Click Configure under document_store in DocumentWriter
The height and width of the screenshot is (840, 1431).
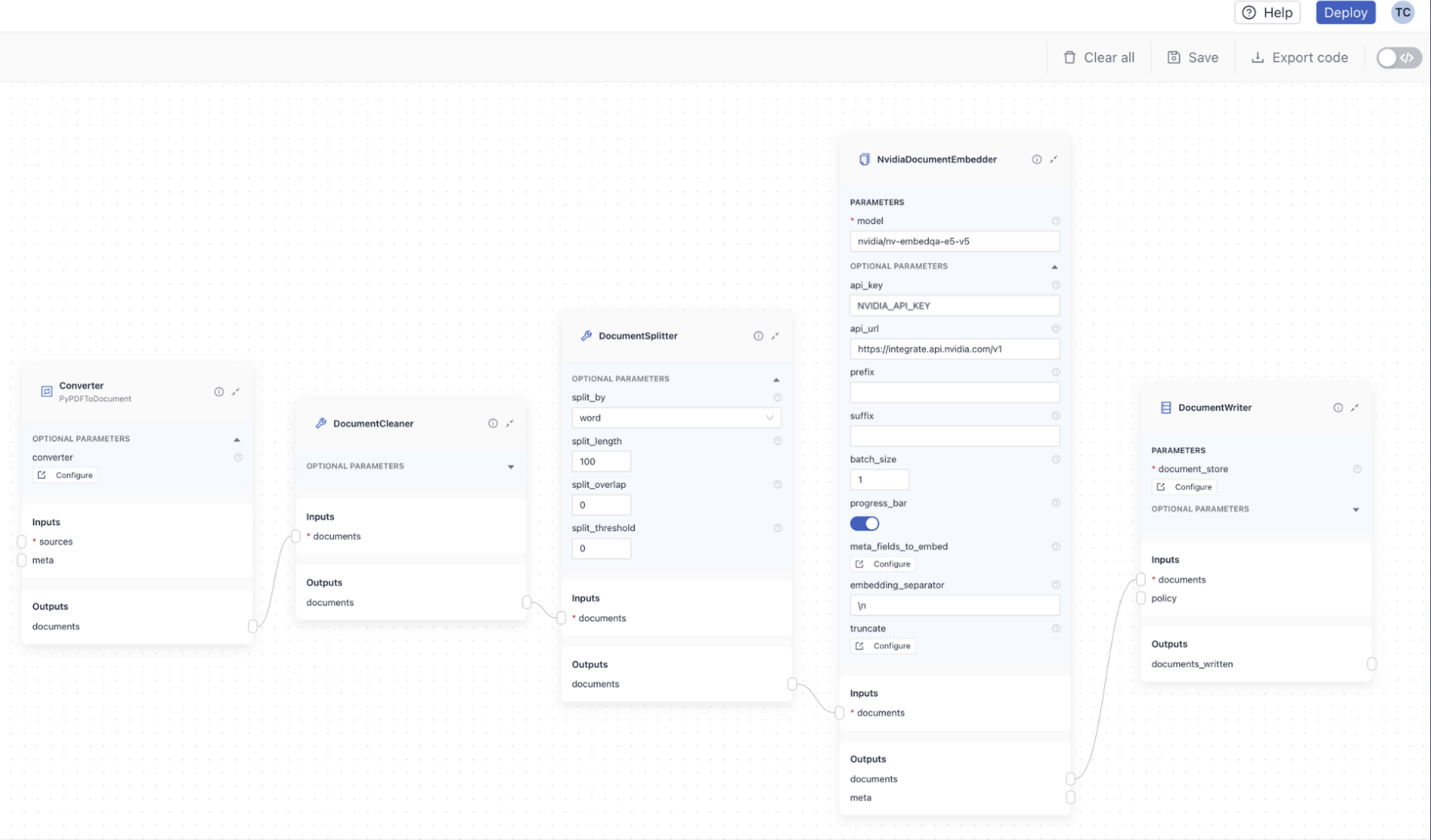[1184, 487]
